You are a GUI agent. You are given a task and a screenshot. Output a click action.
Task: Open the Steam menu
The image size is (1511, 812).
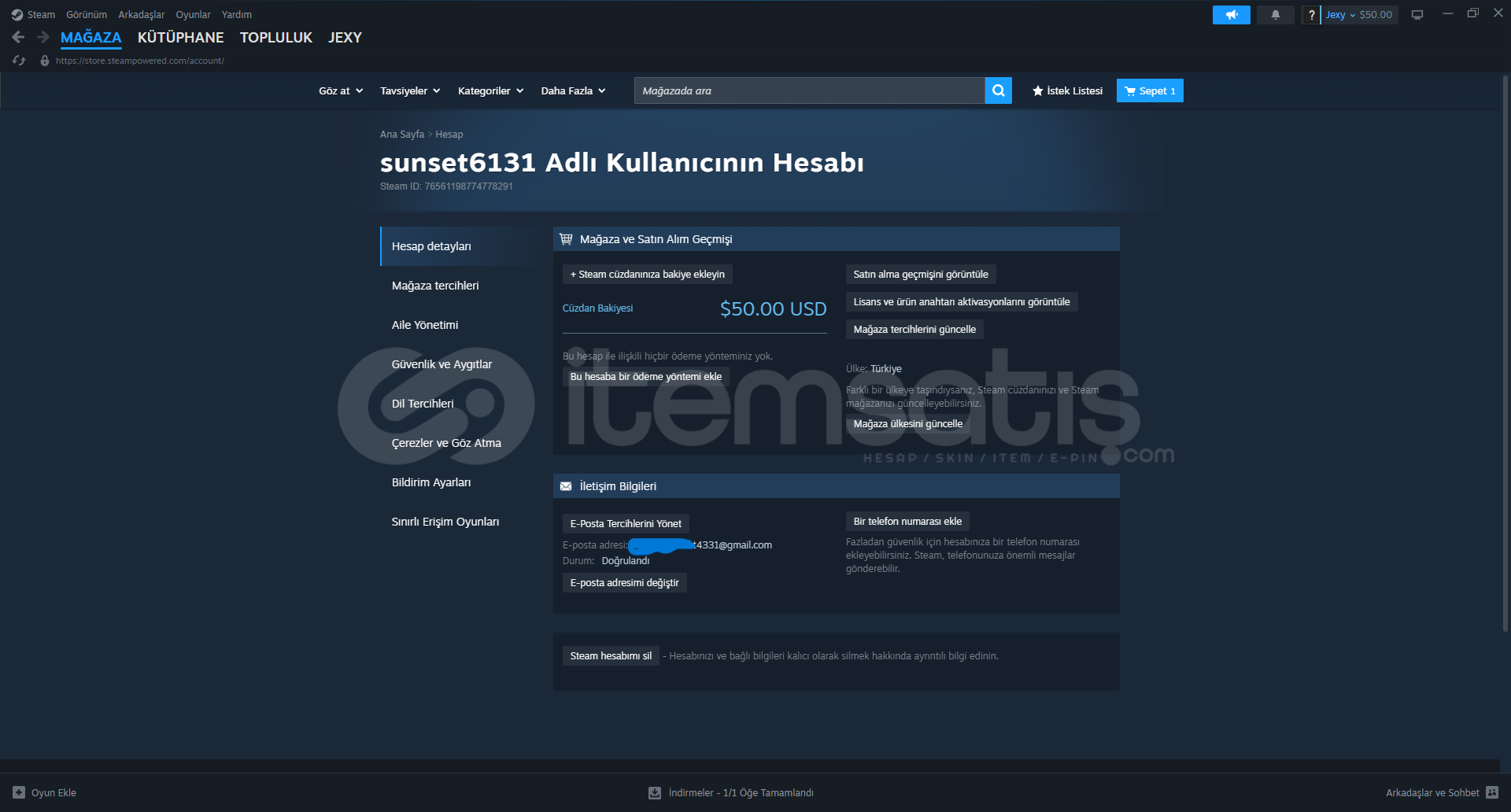pyautogui.click(x=41, y=15)
